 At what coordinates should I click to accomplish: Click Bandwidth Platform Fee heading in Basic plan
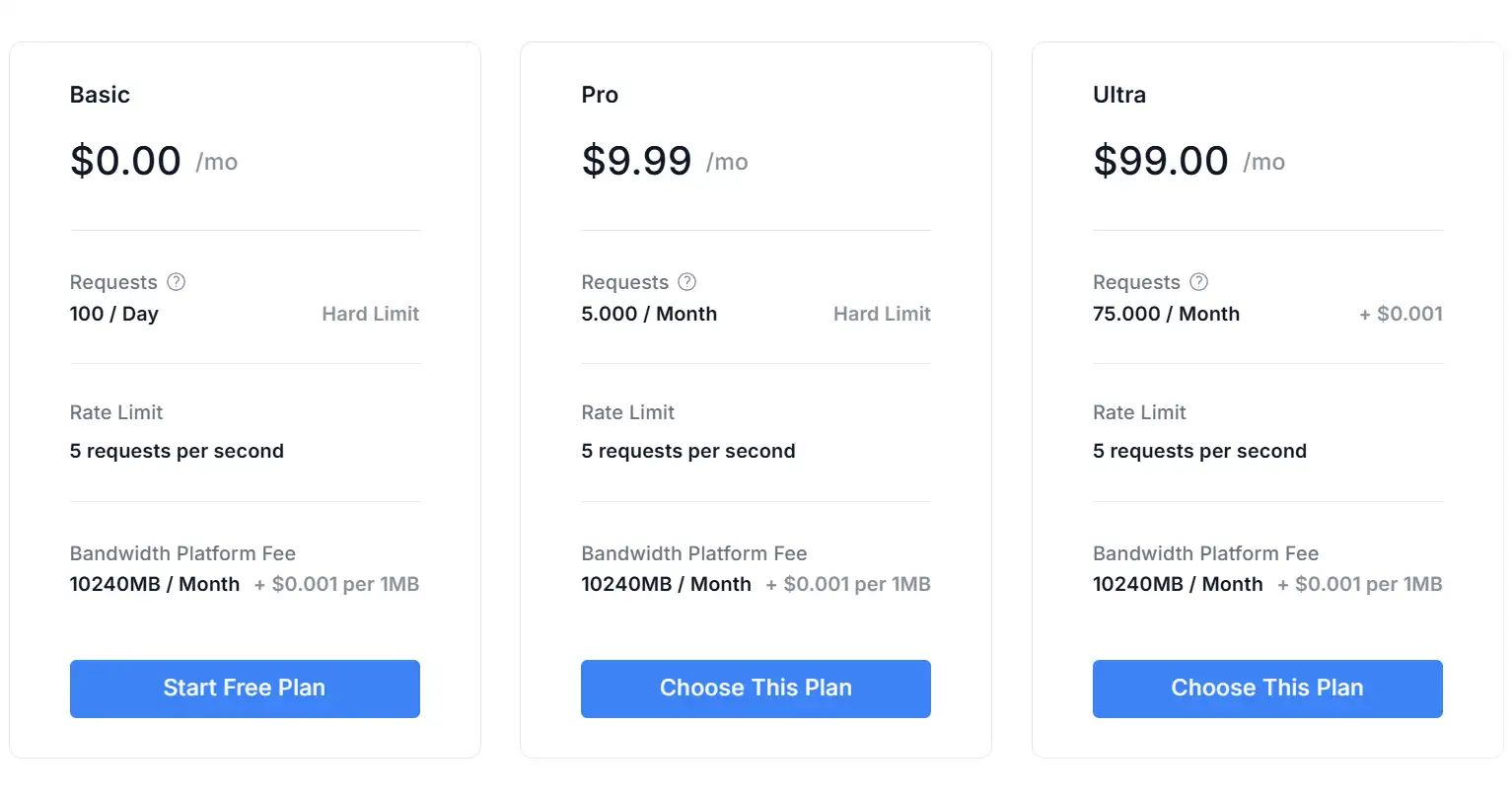(182, 553)
